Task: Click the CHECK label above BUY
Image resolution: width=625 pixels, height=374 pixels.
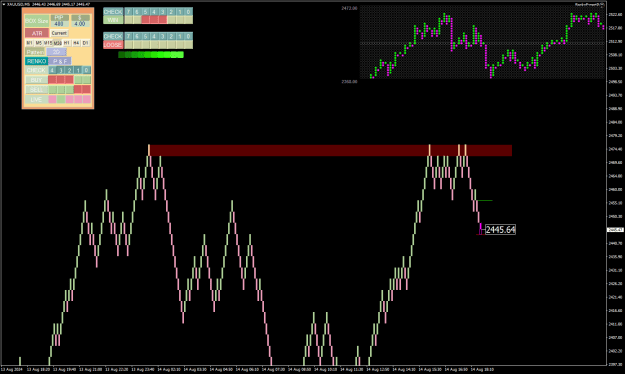Action: (36, 70)
